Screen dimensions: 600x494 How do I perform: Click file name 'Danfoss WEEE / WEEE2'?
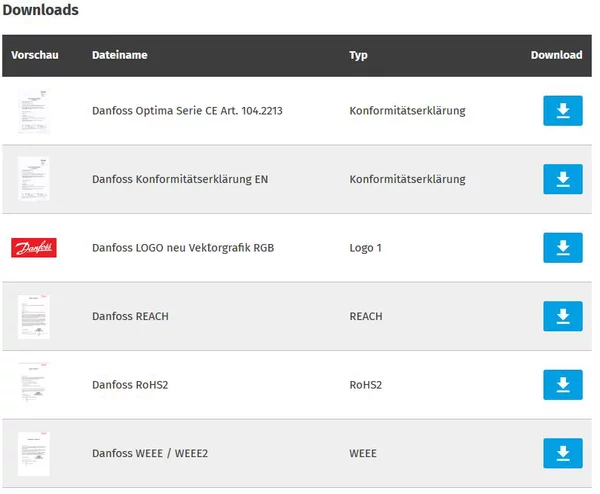pyautogui.click(x=150, y=453)
